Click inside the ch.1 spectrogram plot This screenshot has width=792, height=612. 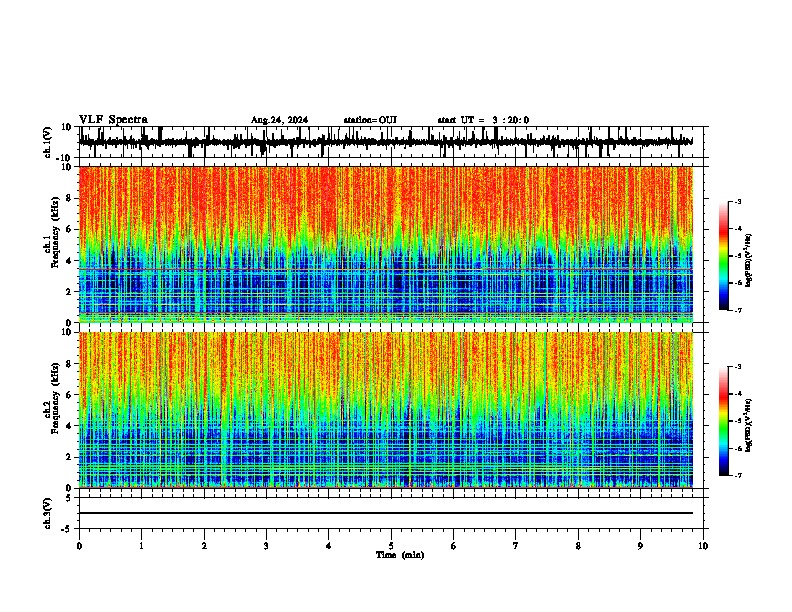click(386, 244)
